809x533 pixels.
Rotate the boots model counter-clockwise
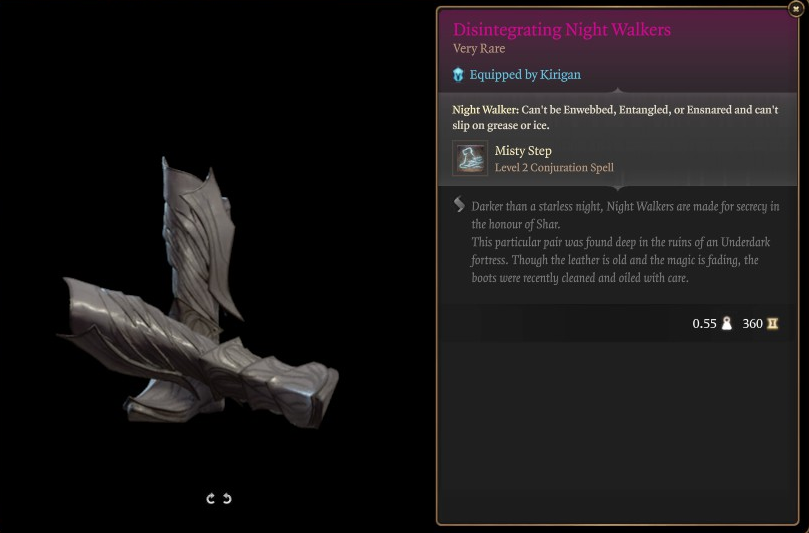tap(227, 498)
